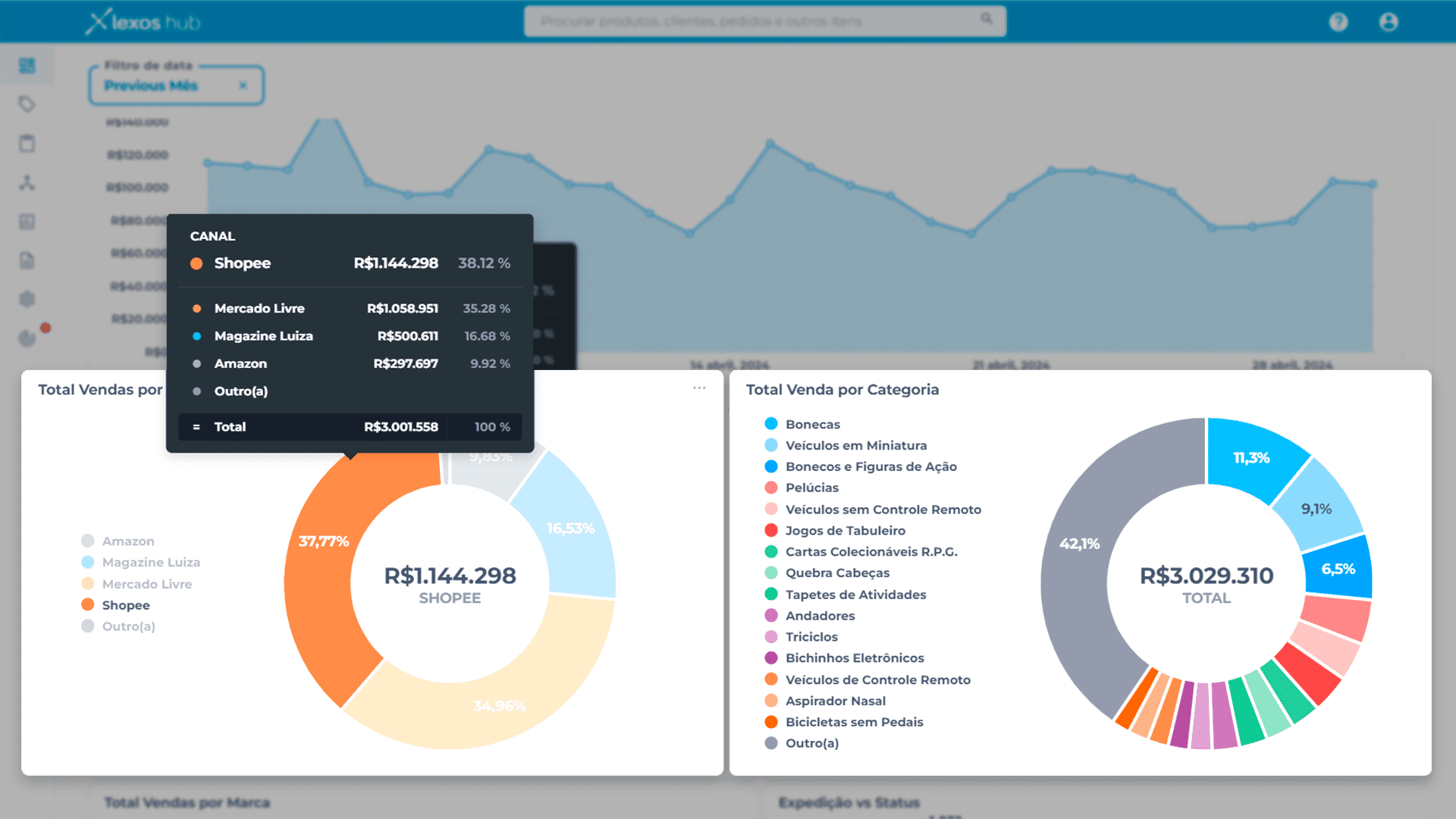Open the three-dot menu of the Total Vendas card
This screenshot has width=1456, height=819.
click(699, 388)
